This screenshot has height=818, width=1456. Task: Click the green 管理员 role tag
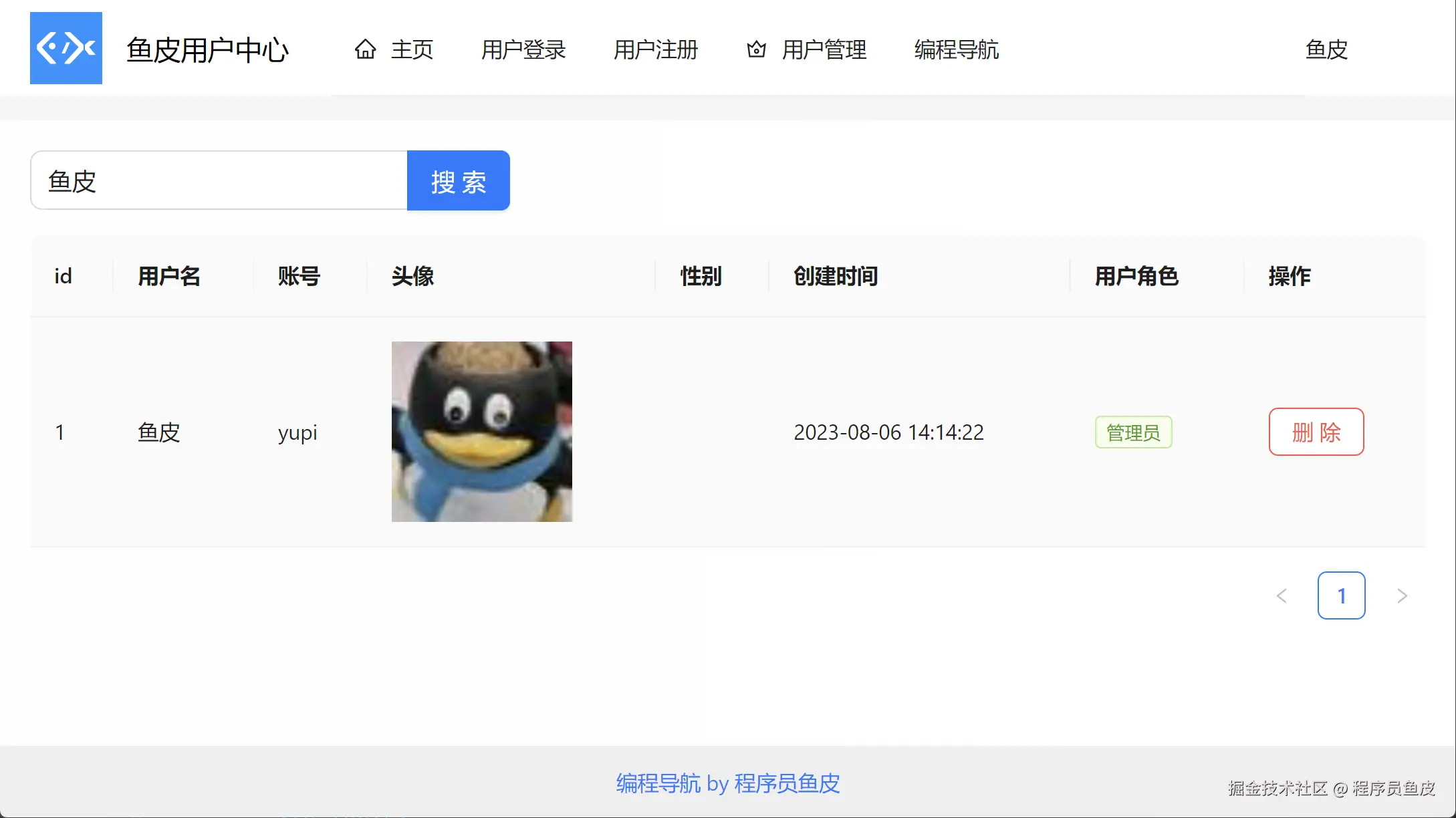click(1133, 432)
